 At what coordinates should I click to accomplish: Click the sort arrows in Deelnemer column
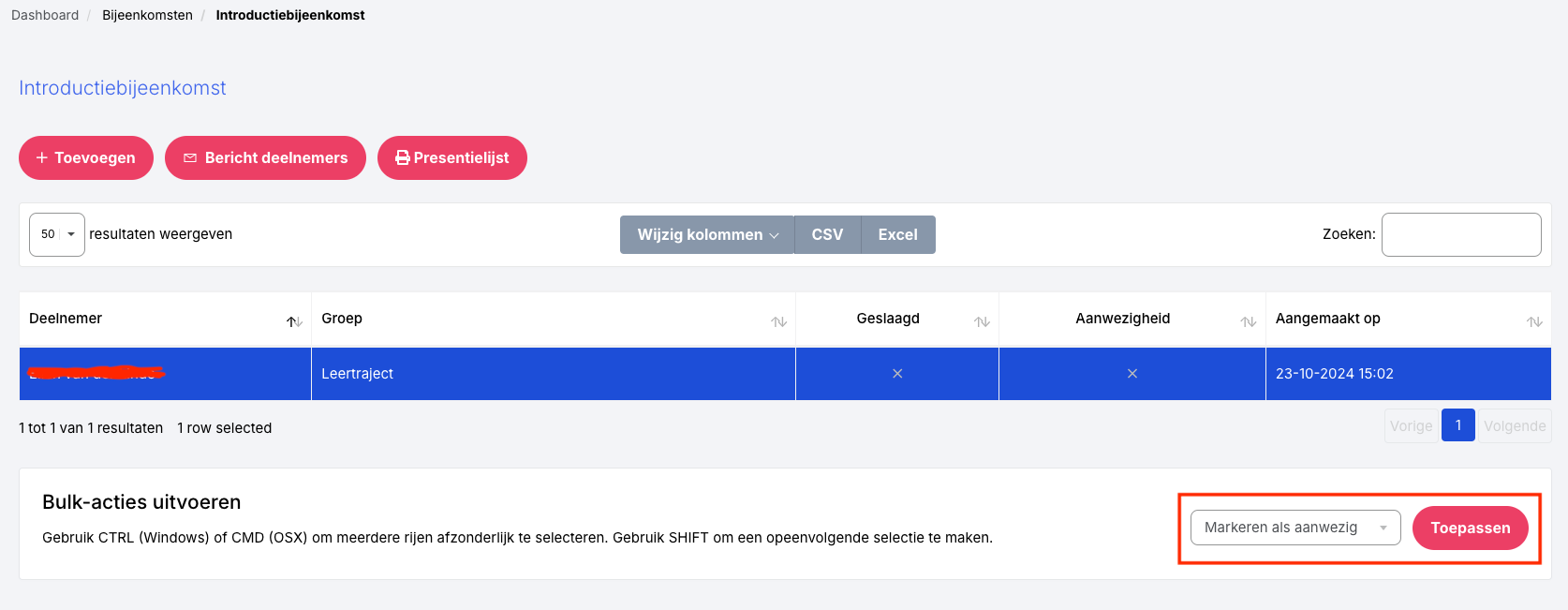tap(294, 321)
